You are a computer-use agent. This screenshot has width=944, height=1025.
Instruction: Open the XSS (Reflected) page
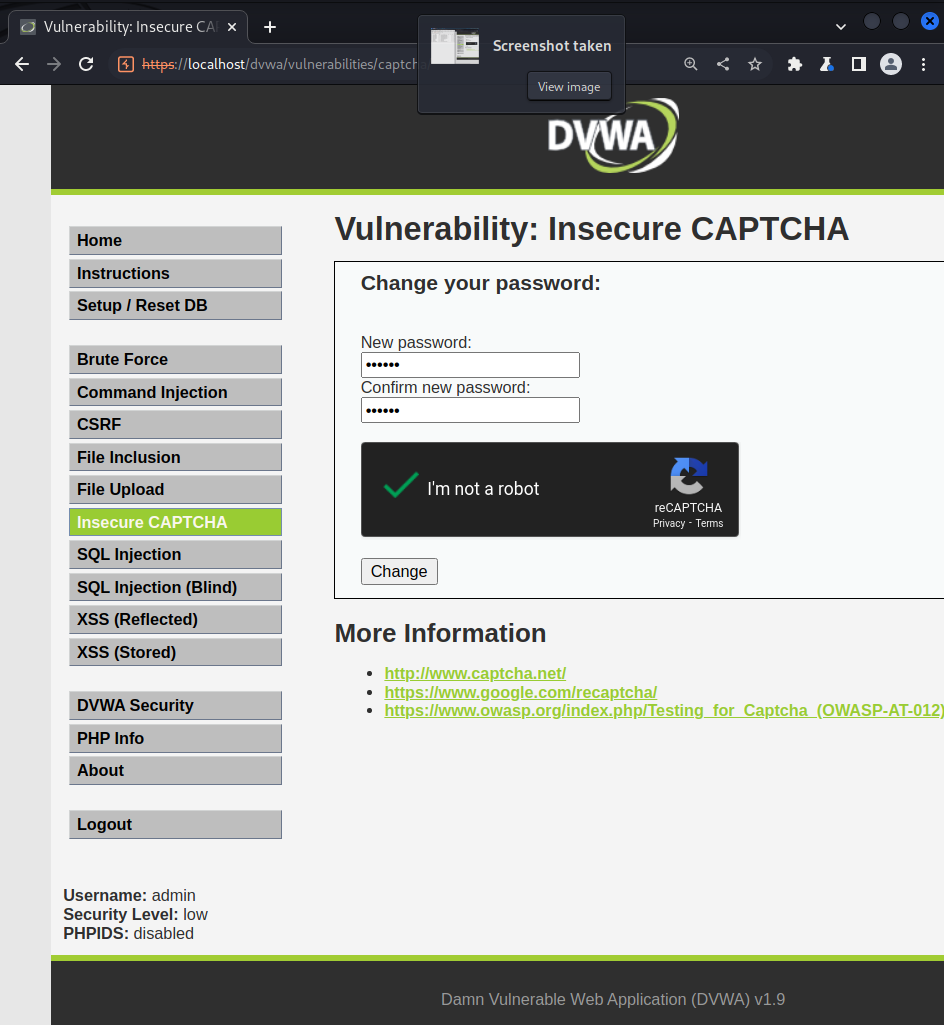[175, 619]
